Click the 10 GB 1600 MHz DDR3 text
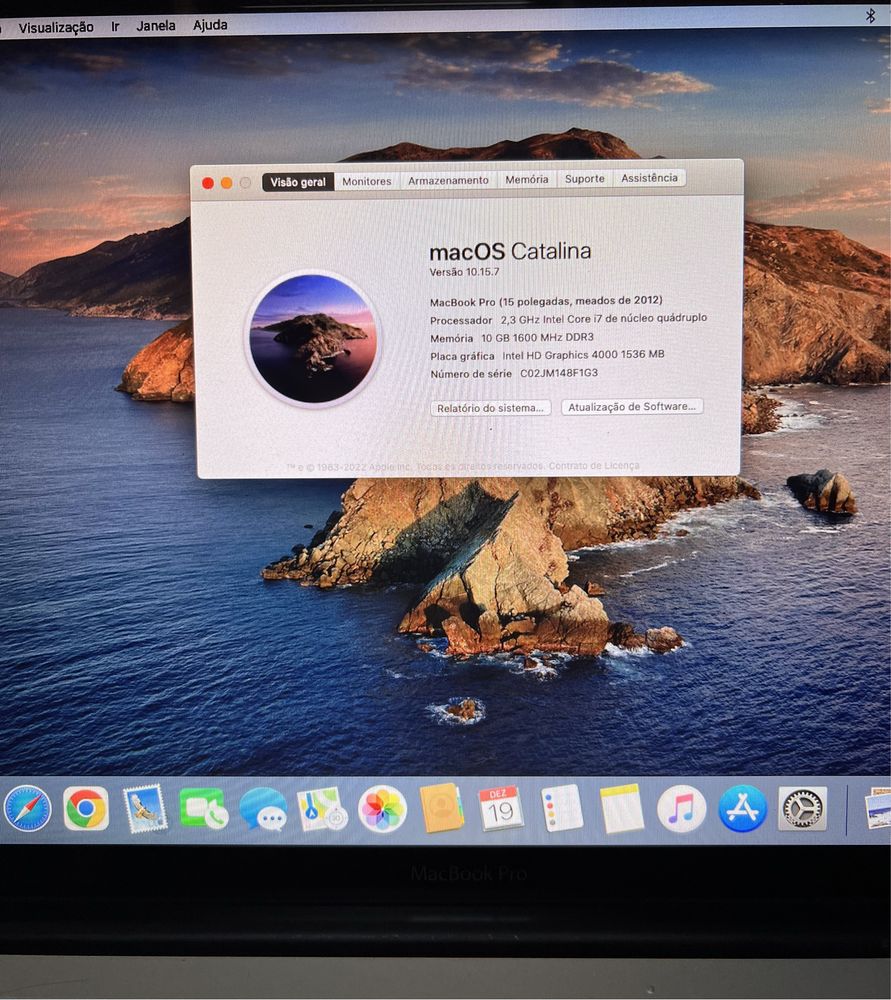The image size is (891, 1000). [x=537, y=337]
